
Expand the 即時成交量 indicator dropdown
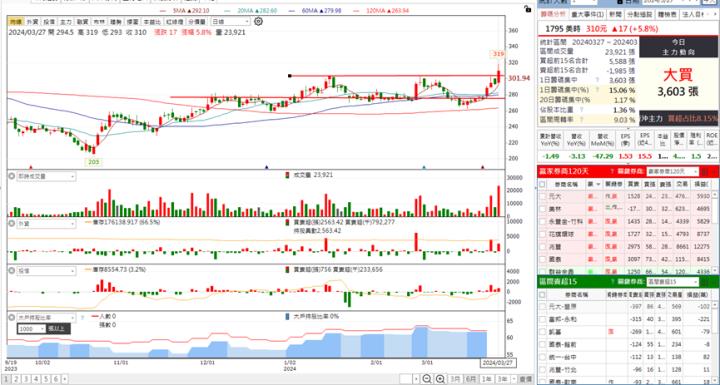(46, 176)
